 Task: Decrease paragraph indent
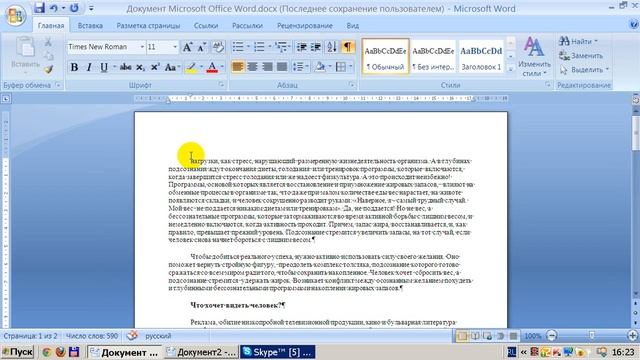tap(302, 47)
